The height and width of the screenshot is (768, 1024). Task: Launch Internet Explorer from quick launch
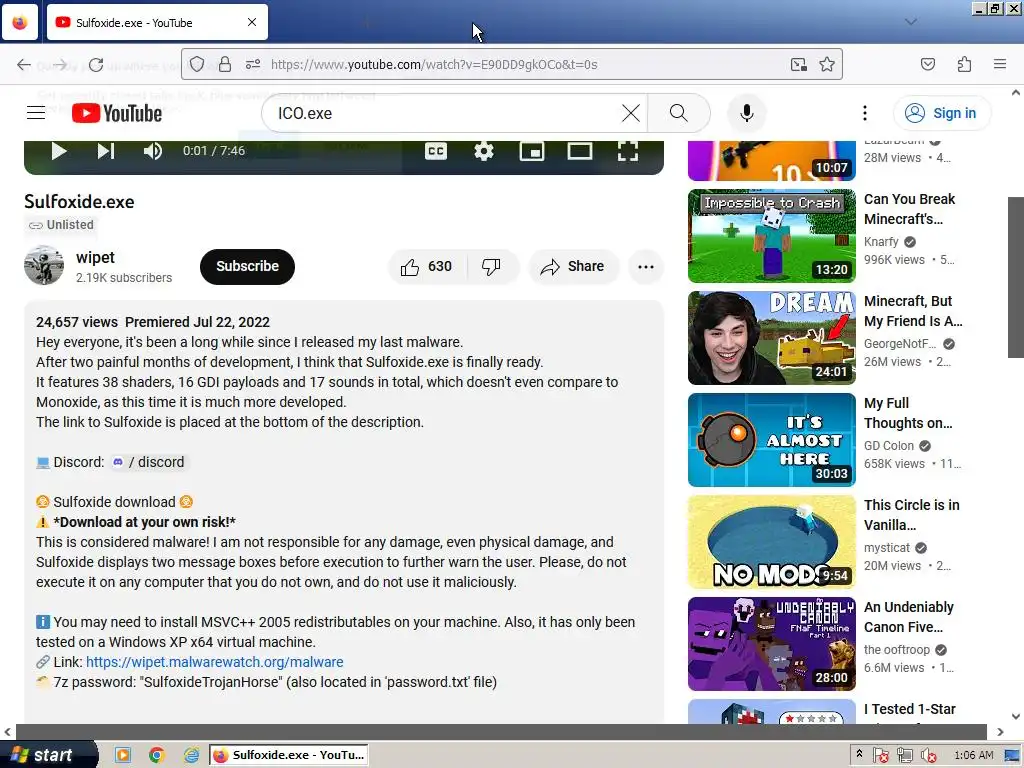191,755
